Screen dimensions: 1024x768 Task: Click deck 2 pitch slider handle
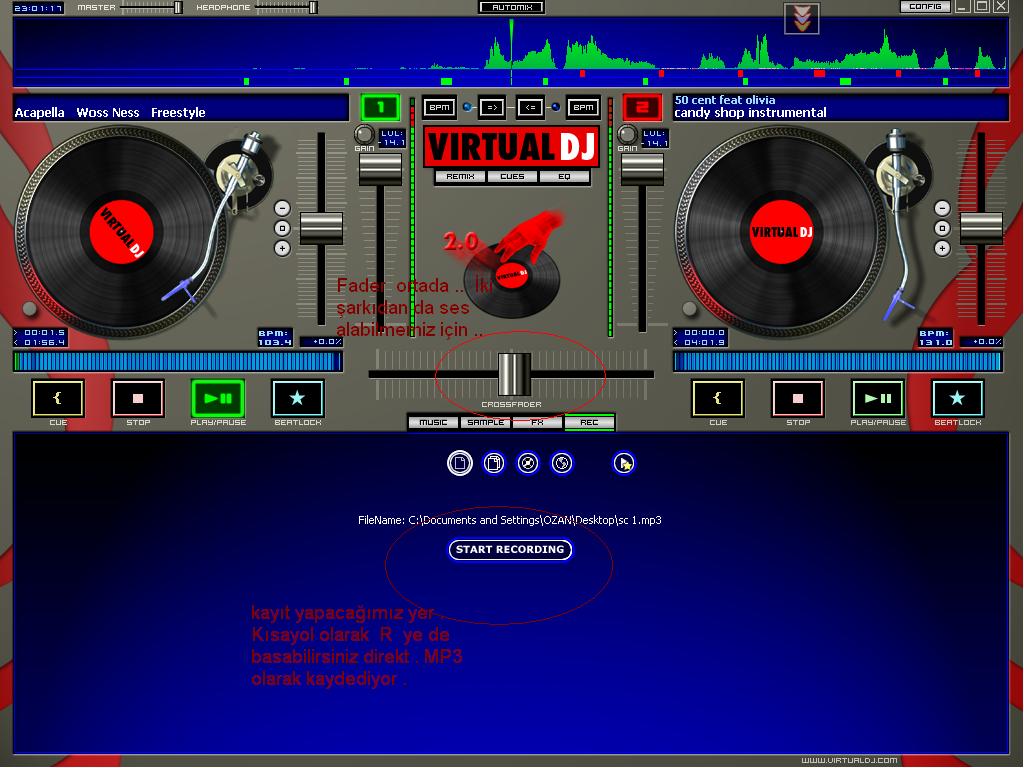981,228
